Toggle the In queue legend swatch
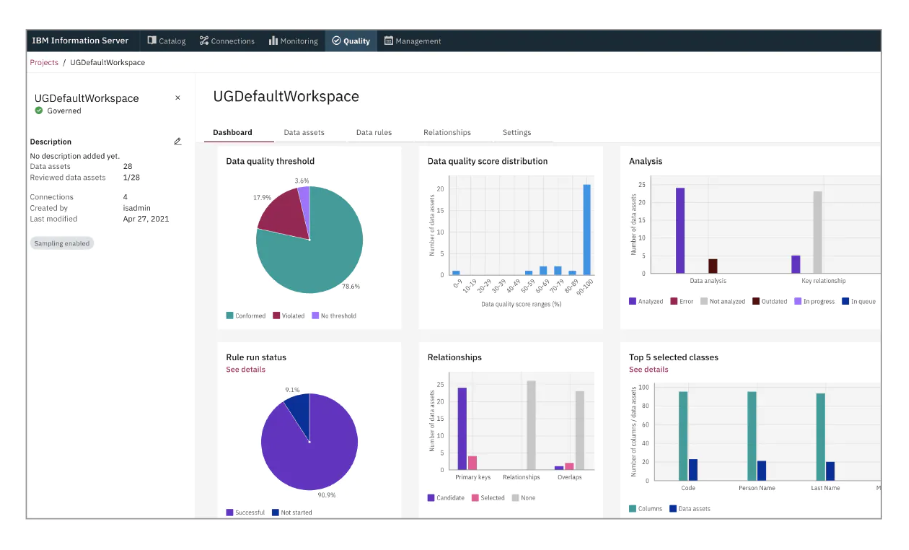The height and width of the screenshot is (550, 909). 845,301
